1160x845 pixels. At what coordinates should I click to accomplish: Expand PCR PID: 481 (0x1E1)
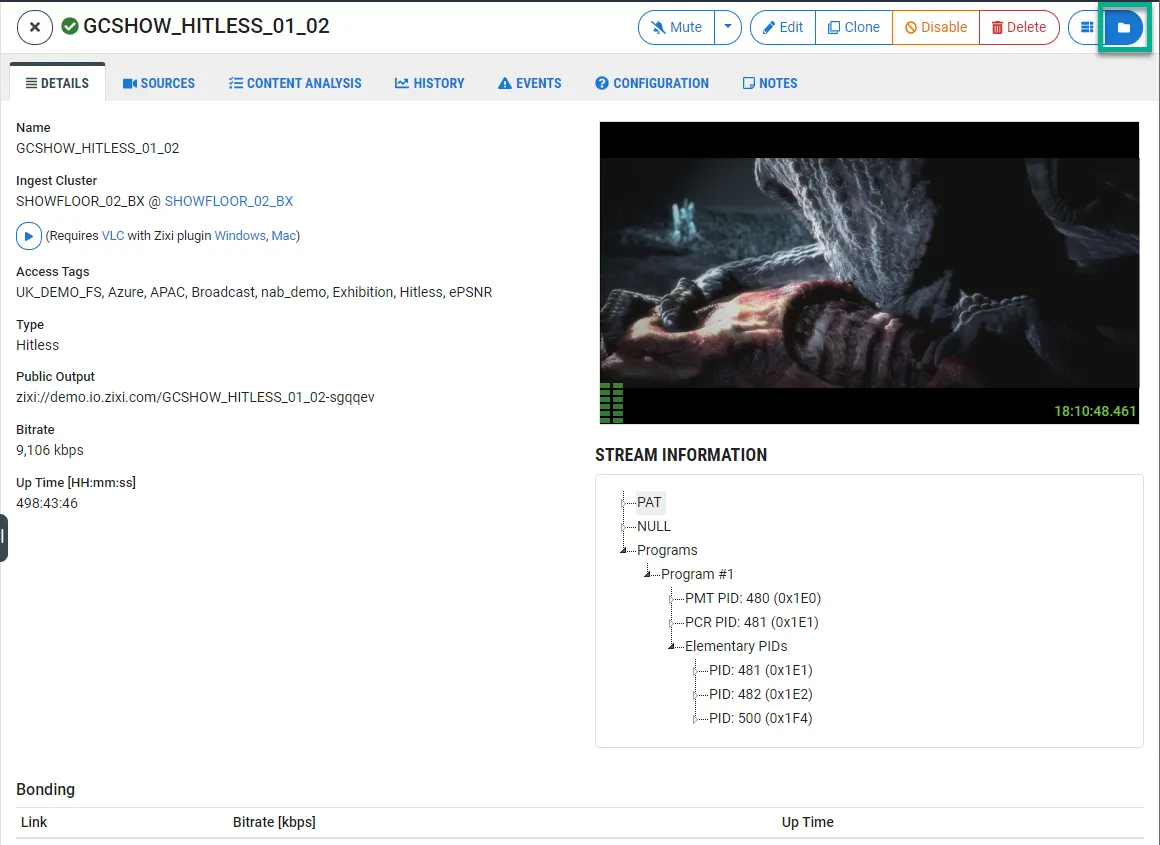(x=671, y=622)
